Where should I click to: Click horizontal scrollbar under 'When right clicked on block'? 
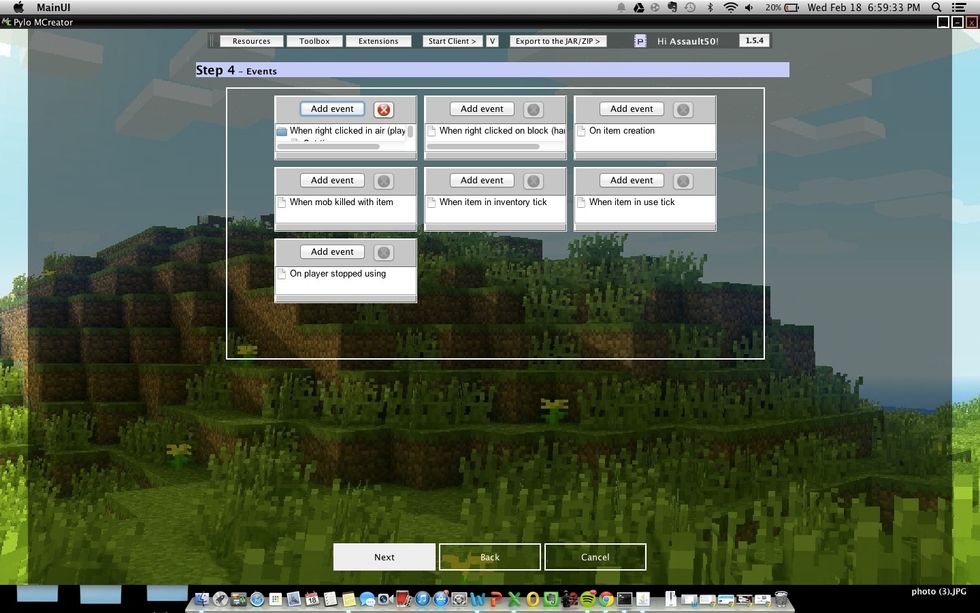[483, 147]
